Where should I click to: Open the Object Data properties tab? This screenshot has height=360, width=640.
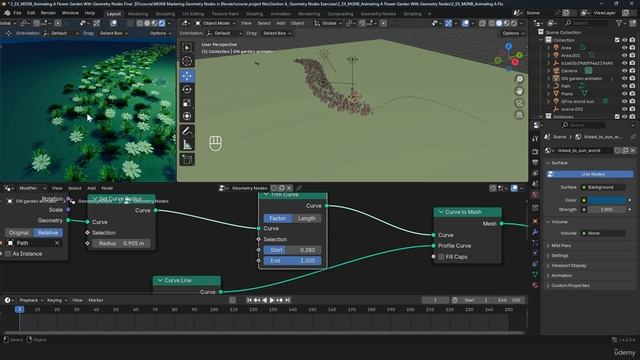535,274
